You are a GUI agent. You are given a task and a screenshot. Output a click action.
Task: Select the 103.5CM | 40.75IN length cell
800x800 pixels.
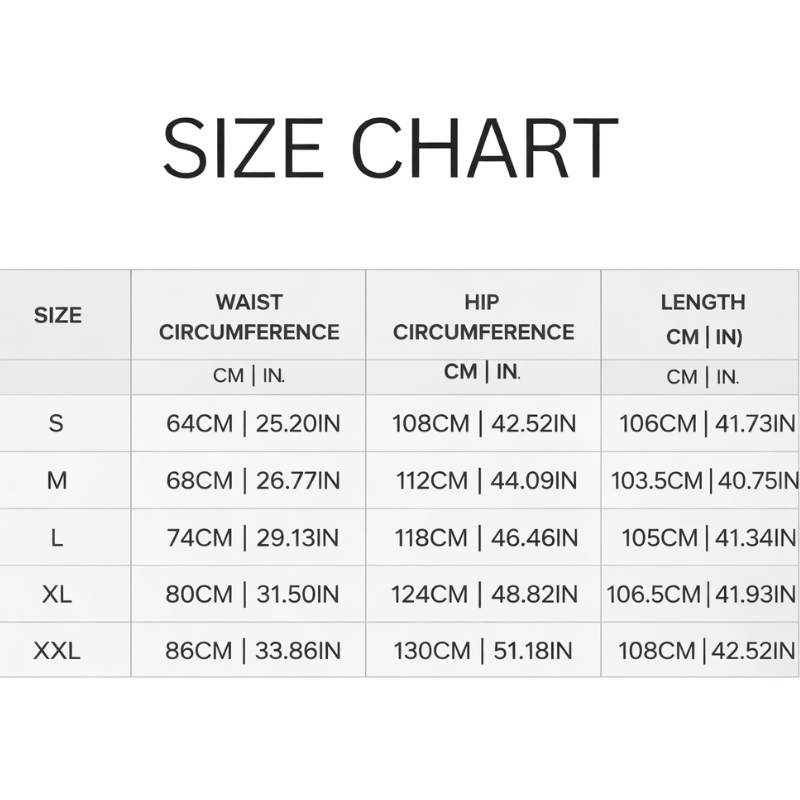[705, 481]
